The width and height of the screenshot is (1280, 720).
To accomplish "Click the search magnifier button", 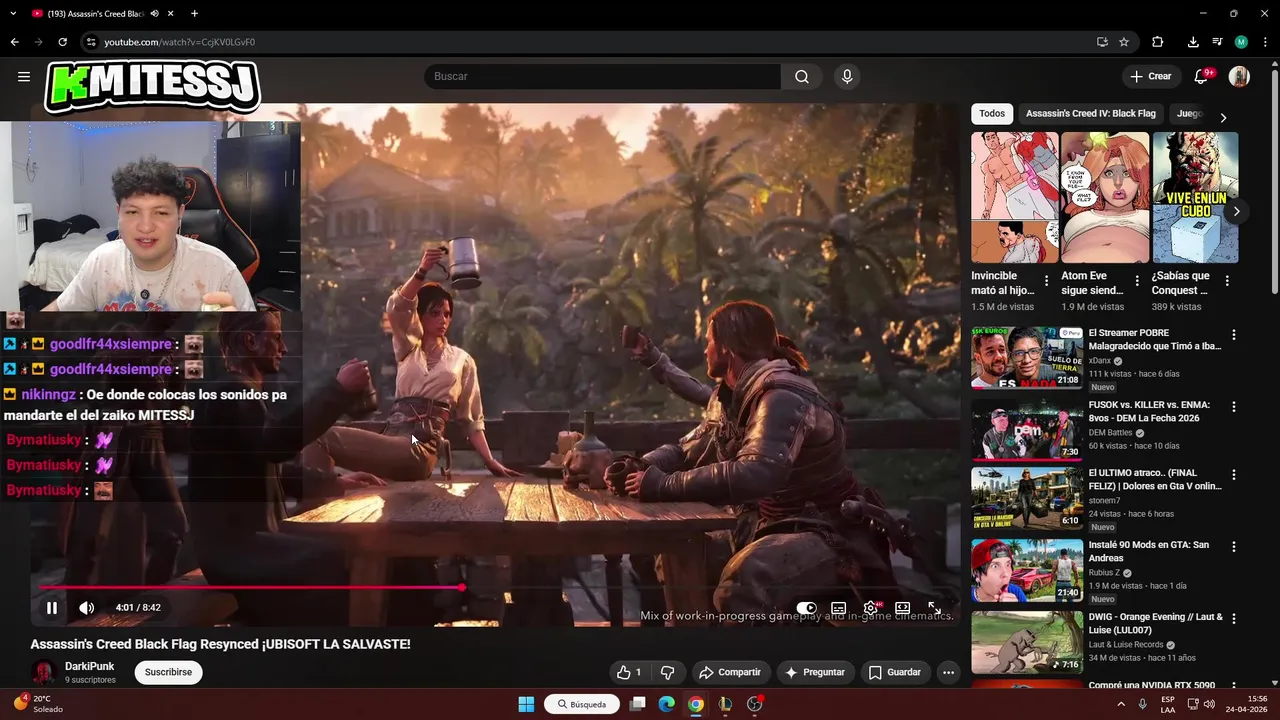I will [802, 76].
